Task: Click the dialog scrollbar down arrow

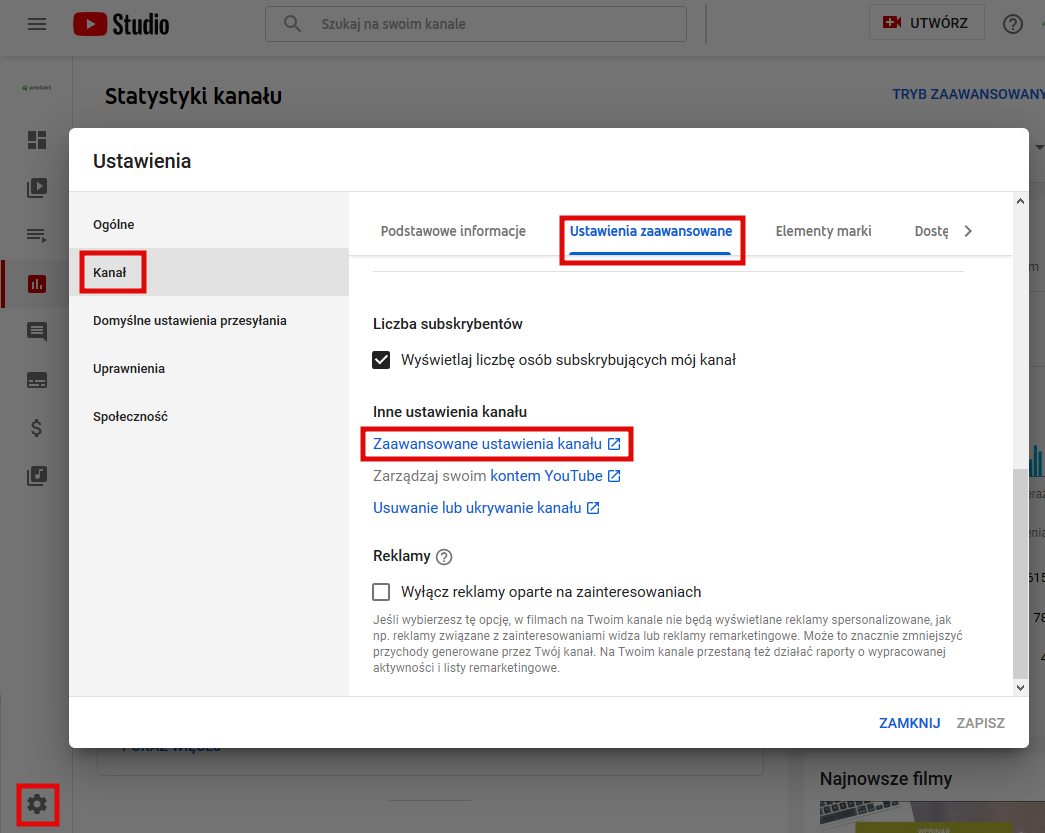Action: tap(1020, 688)
